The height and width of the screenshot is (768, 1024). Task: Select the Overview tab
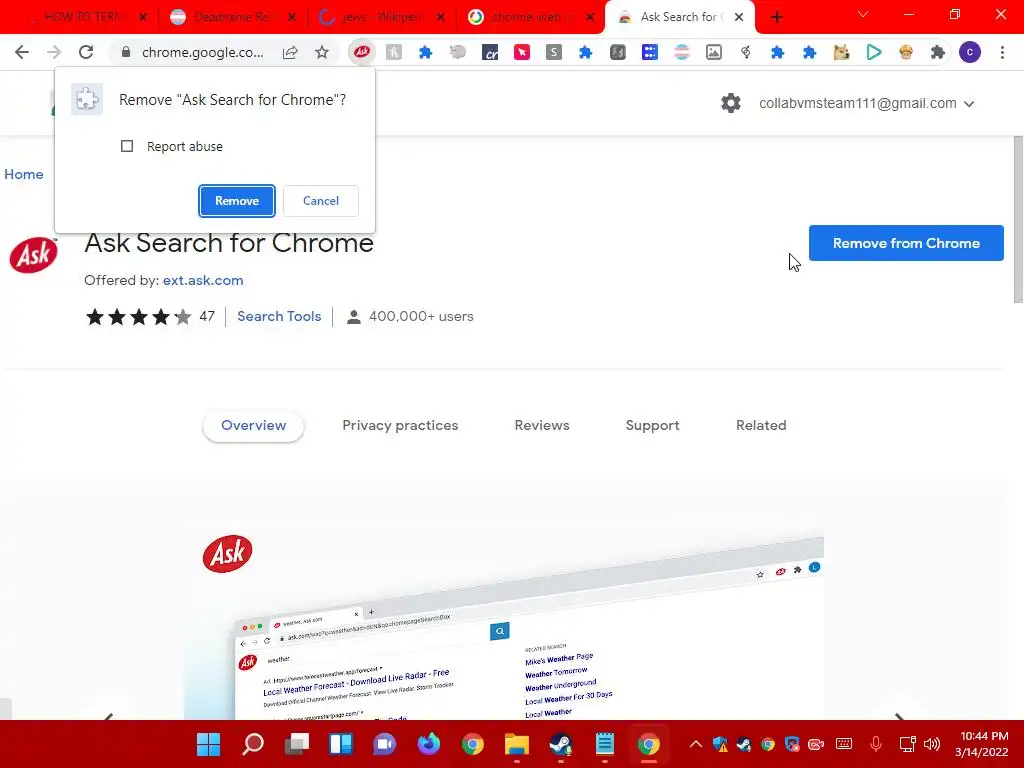tap(253, 425)
